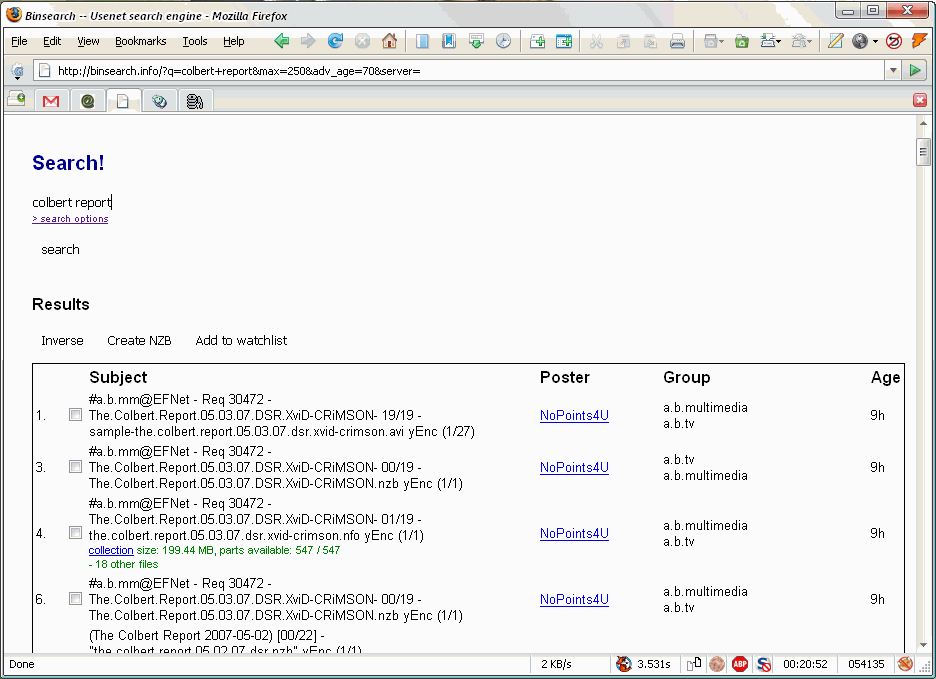This screenshot has width=936, height=679.
Task: Go to Home page icon
Action: click(389, 41)
